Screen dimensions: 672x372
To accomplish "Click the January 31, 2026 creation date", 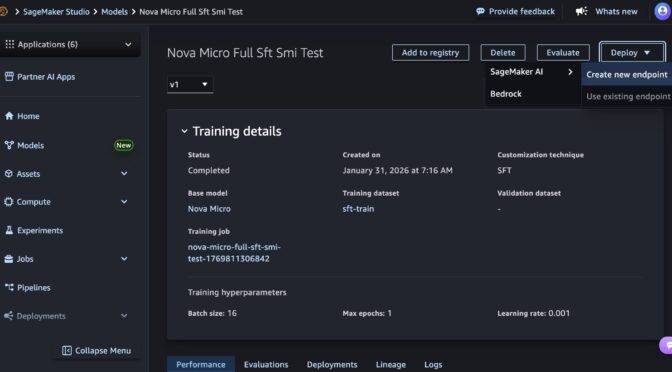I will pos(397,170).
